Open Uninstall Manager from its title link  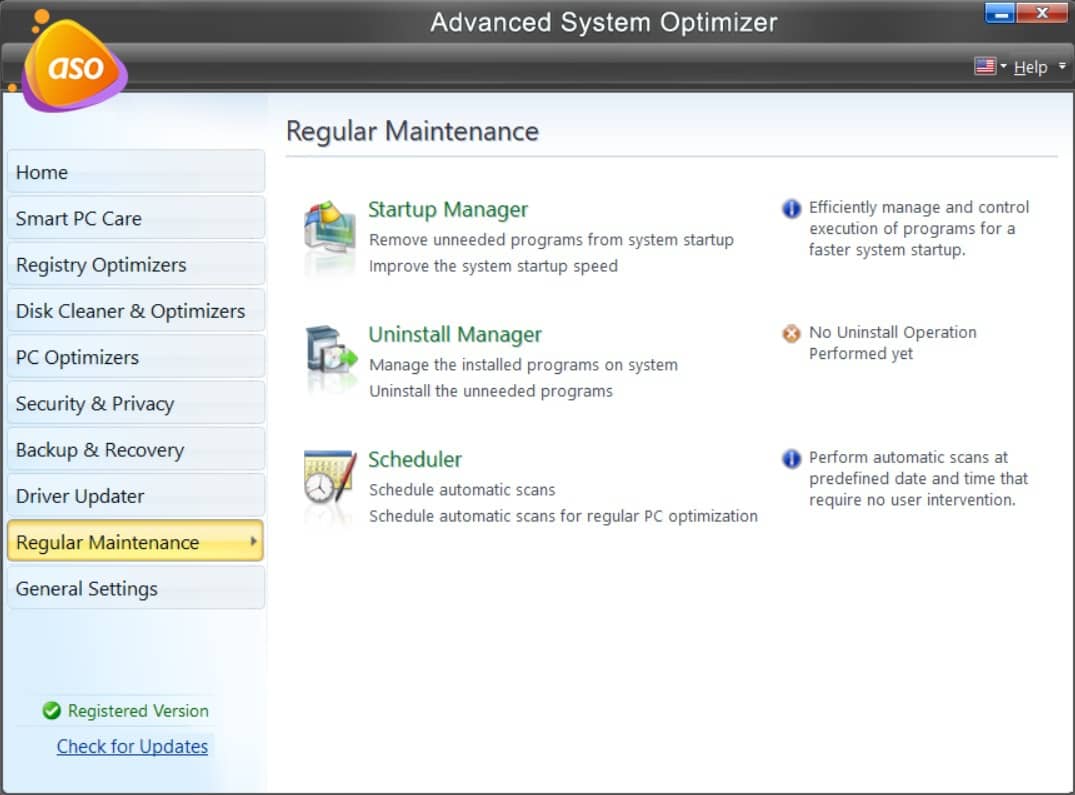(x=455, y=334)
